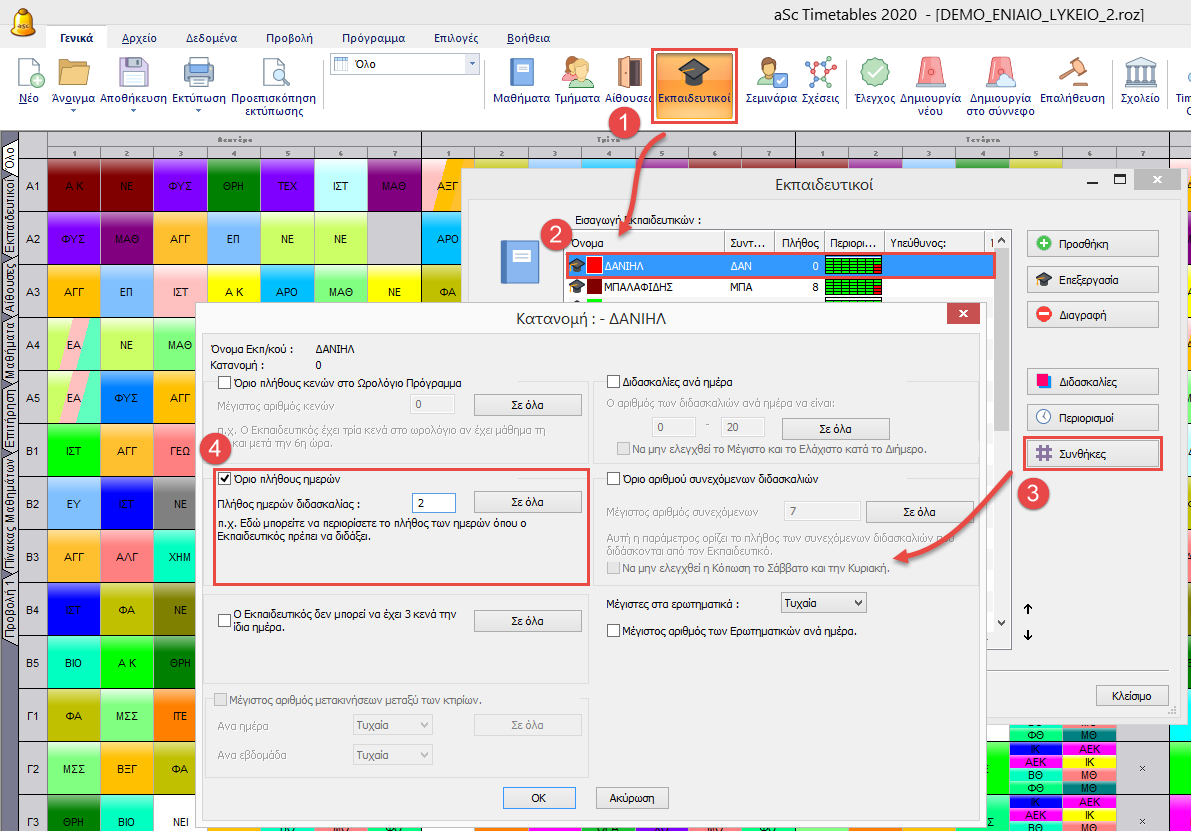Click the Συνθήκες button
The width and height of the screenshot is (1191, 831).
1093,453
